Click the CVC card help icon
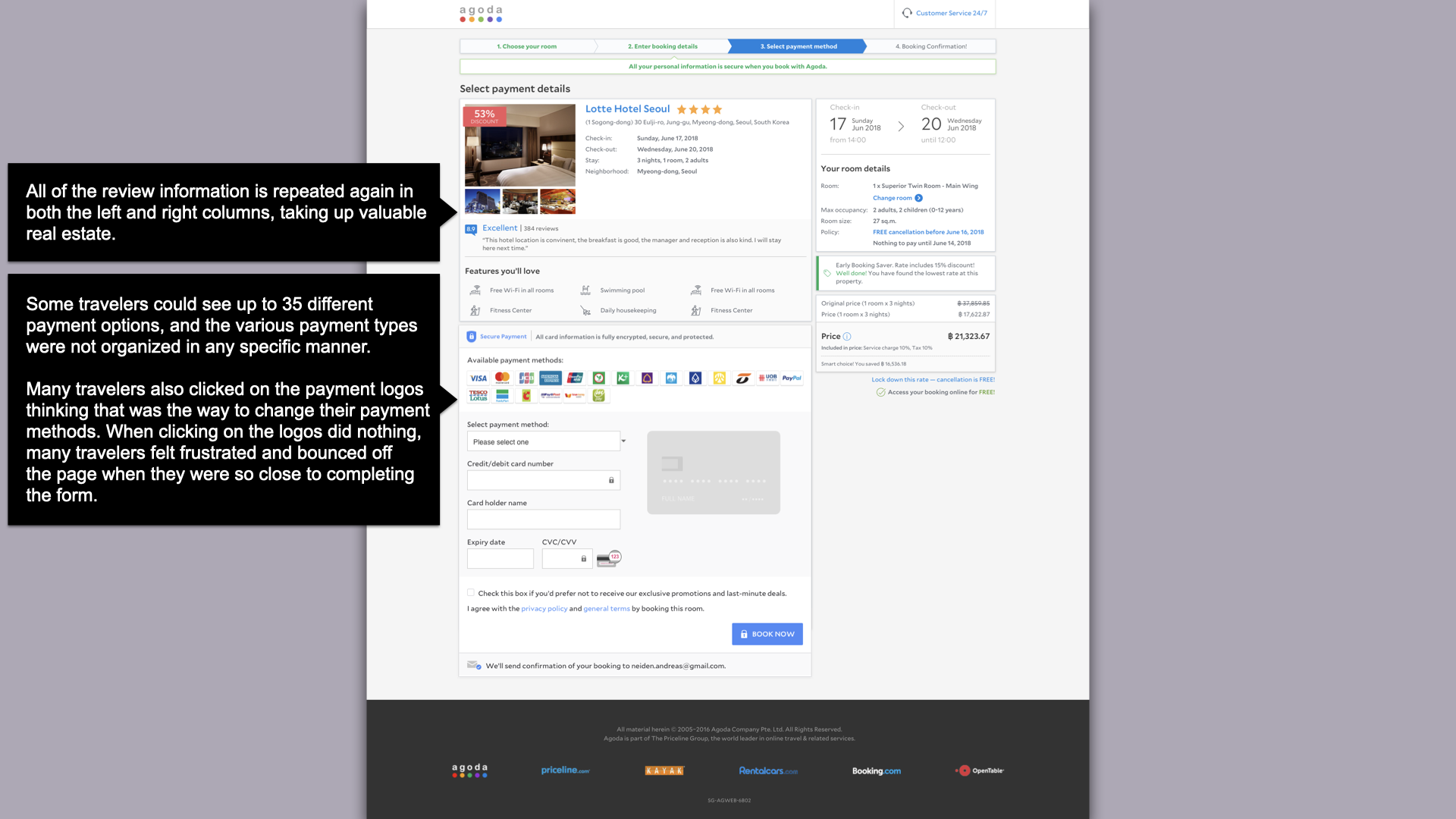Image resolution: width=1456 pixels, height=819 pixels. click(609, 559)
